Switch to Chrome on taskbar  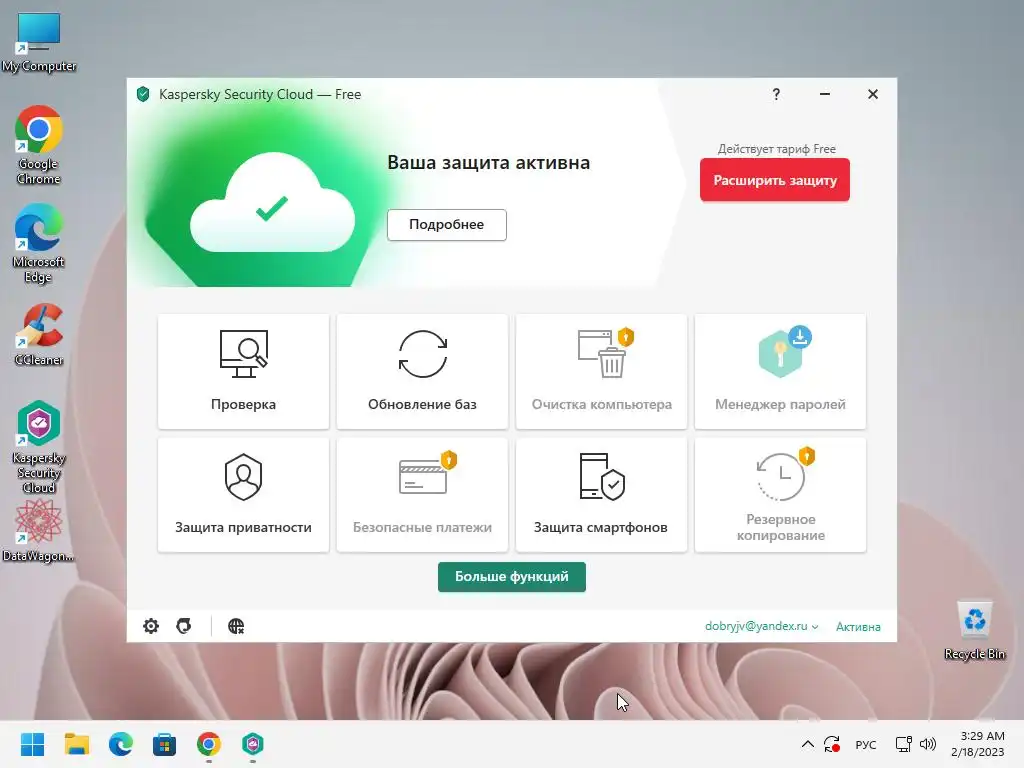[x=209, y=744]
